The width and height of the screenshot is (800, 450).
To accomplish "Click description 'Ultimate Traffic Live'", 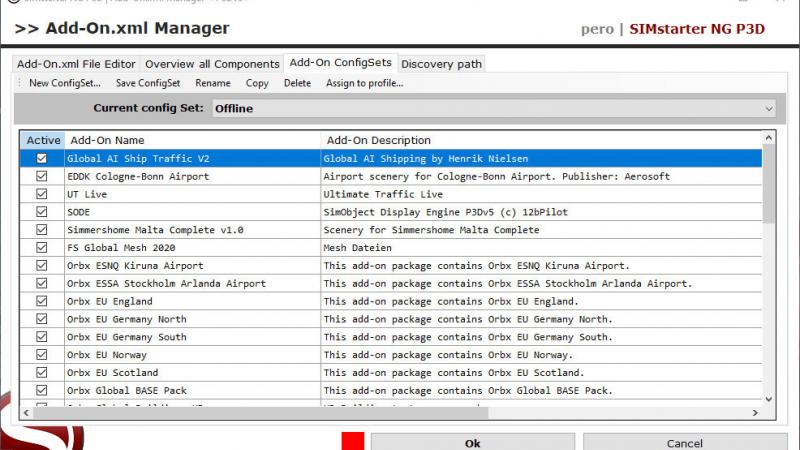I will 383,194.
